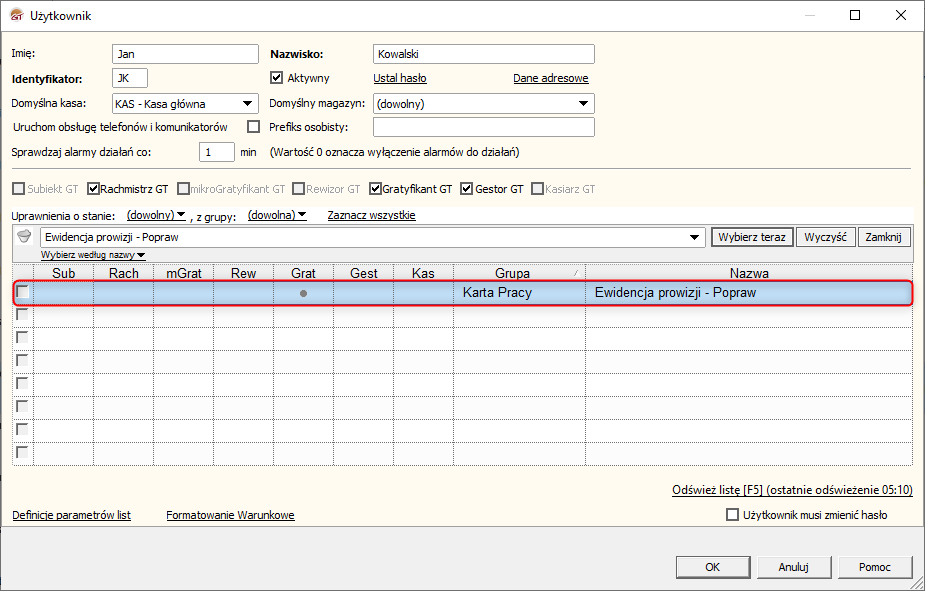The height and width of the screenshot is (591, 925).
Task: Expand the Domyślny magazyn dropdown
Action: tap(583, 103)
